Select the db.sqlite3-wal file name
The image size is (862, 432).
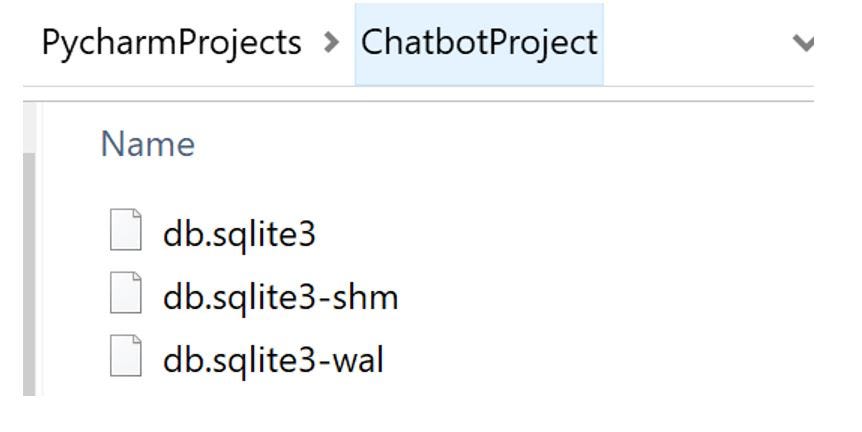[x=273, y=359]
